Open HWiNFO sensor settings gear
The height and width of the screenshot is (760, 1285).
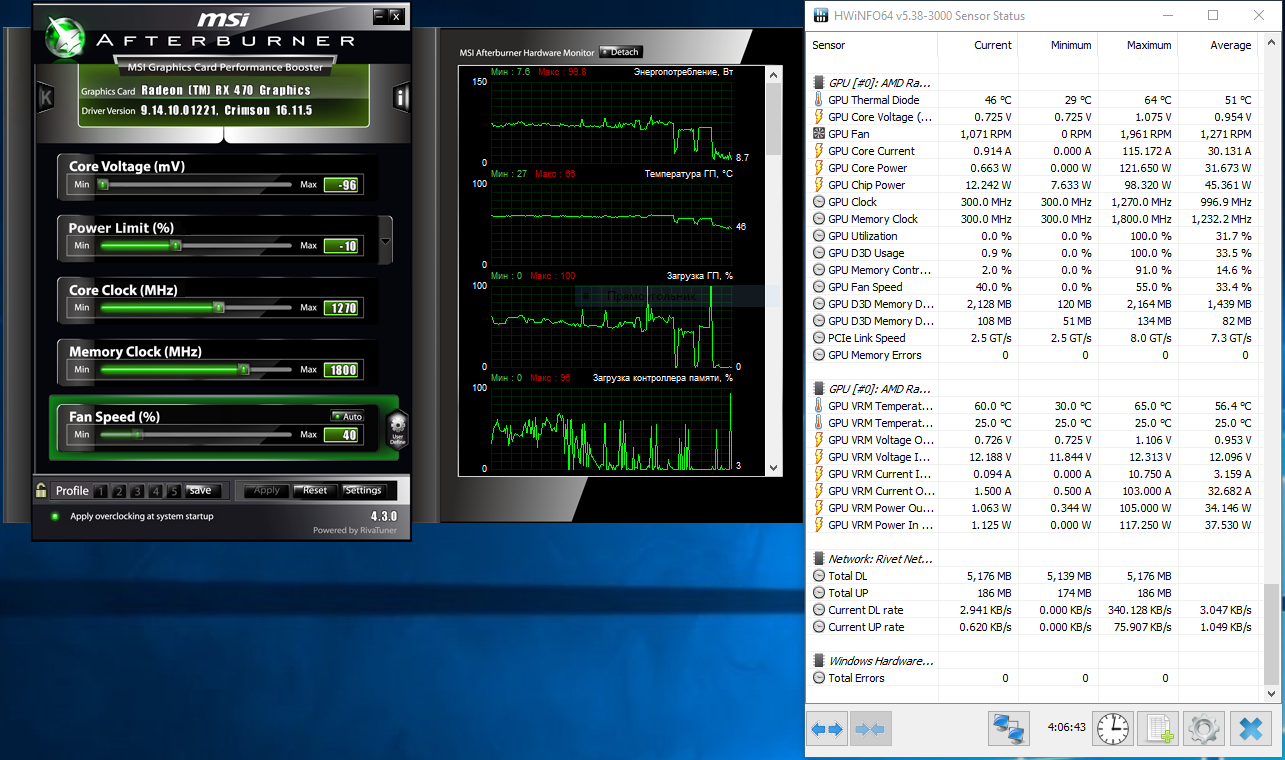tap(1203, 729)
